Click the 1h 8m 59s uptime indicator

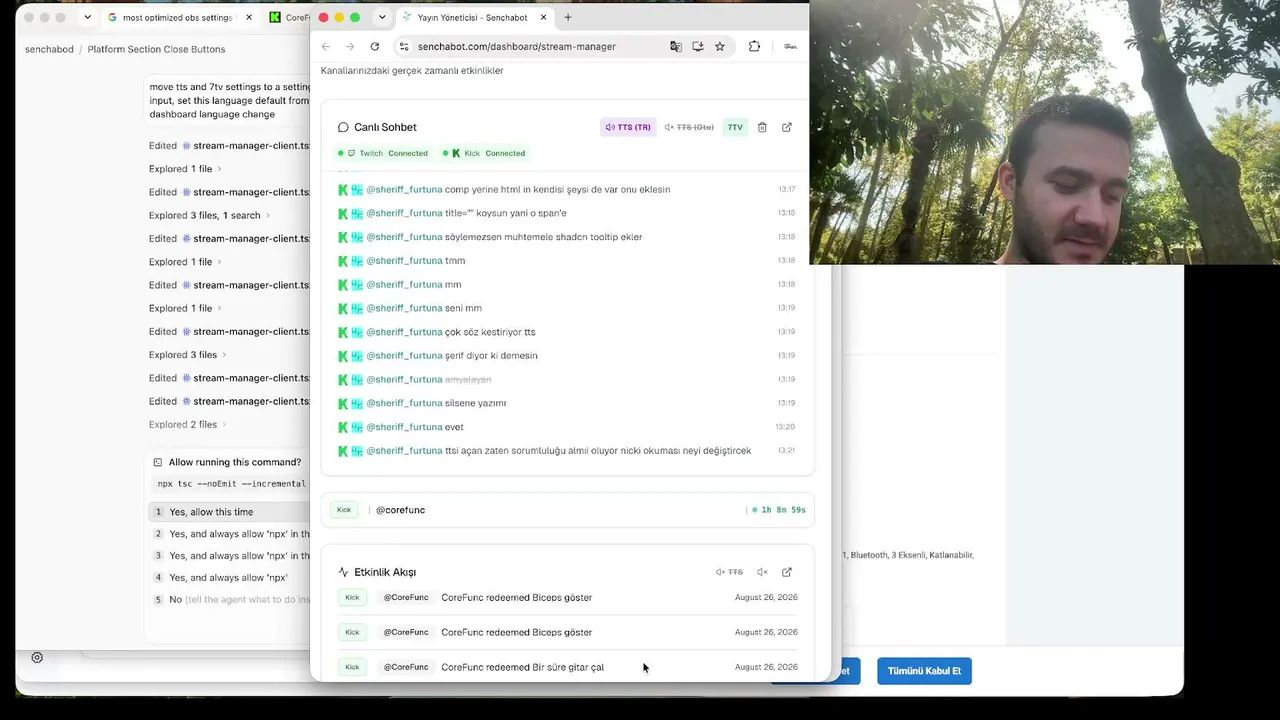pos(780,510)
